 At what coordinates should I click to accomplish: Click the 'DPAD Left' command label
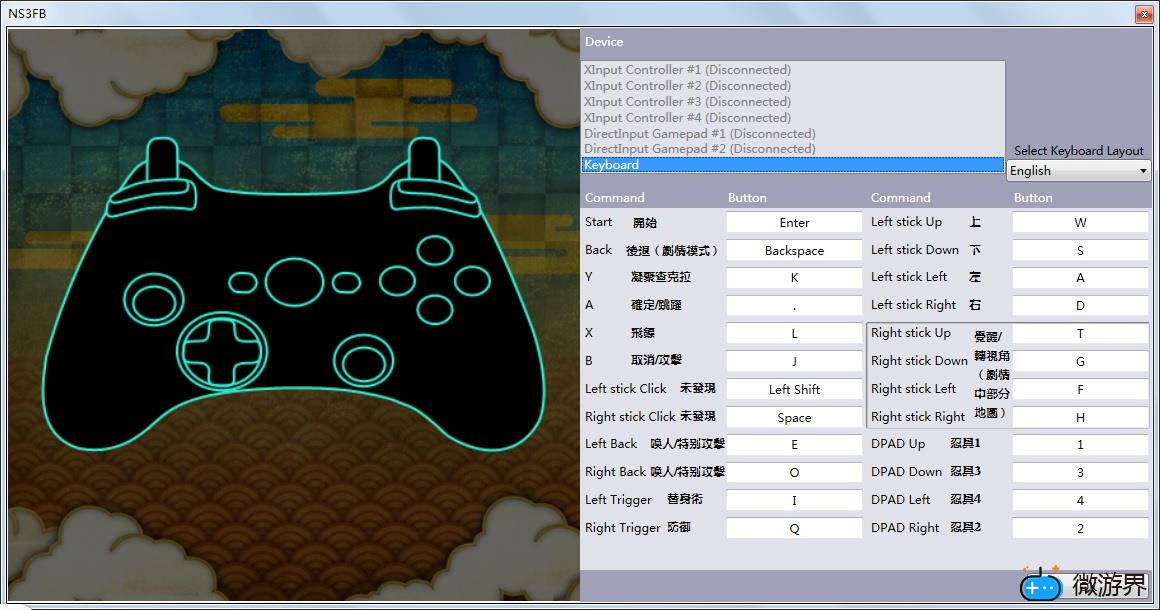coord(900,500)
